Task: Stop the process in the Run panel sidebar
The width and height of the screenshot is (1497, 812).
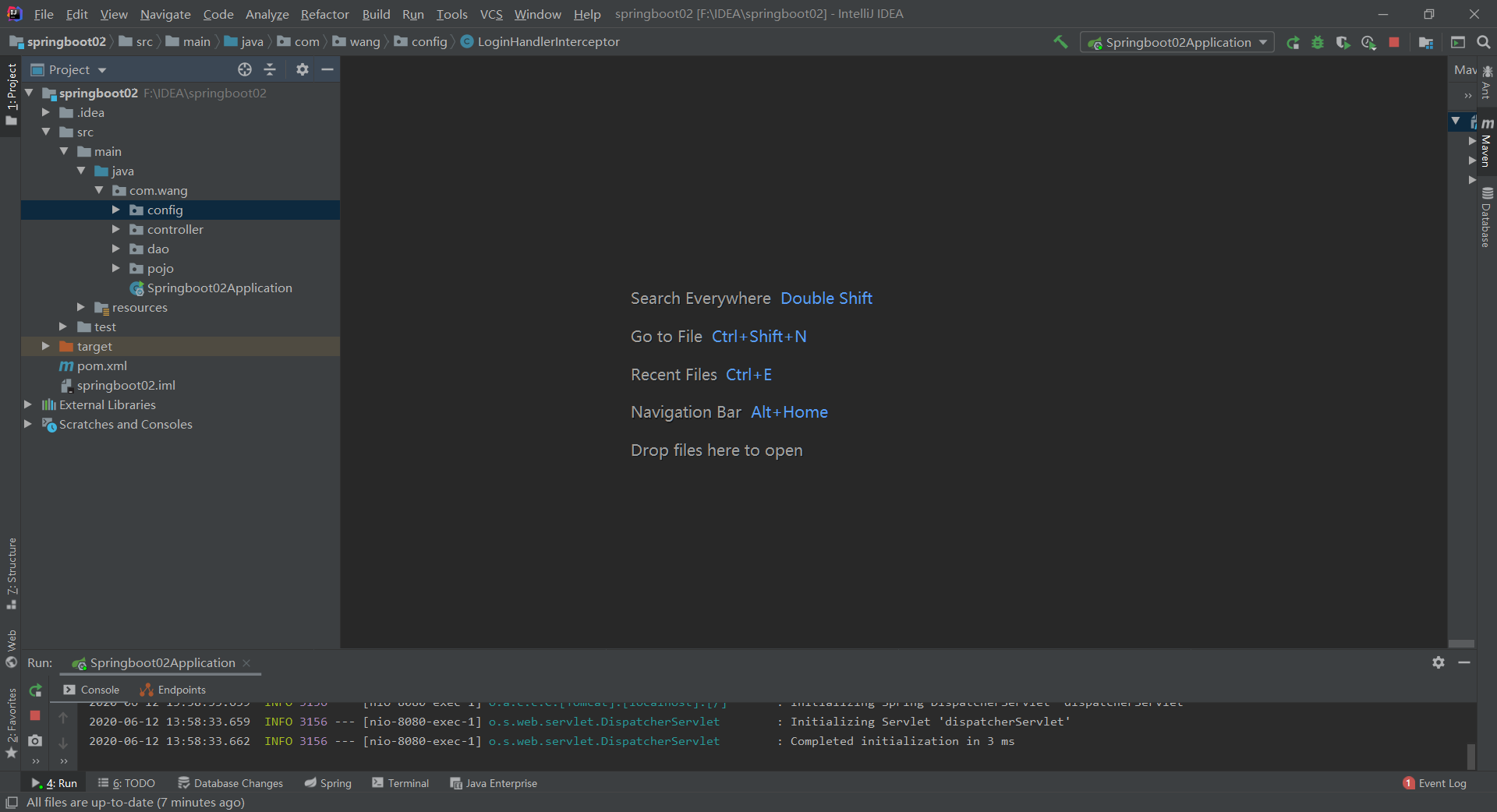Action: (x=35, y=715)
